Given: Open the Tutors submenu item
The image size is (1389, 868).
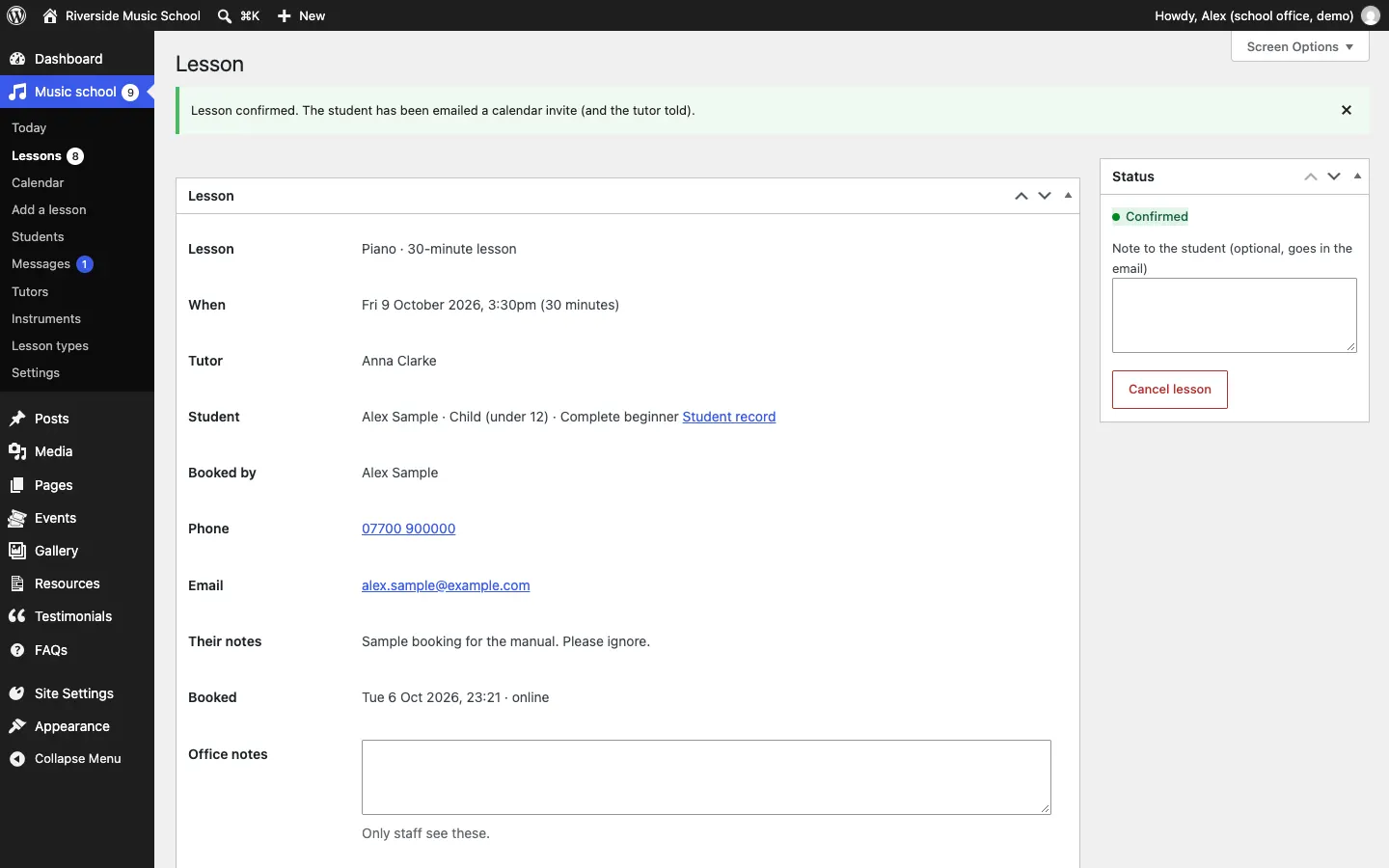Looking at the screenshot, I should [30, 292].
